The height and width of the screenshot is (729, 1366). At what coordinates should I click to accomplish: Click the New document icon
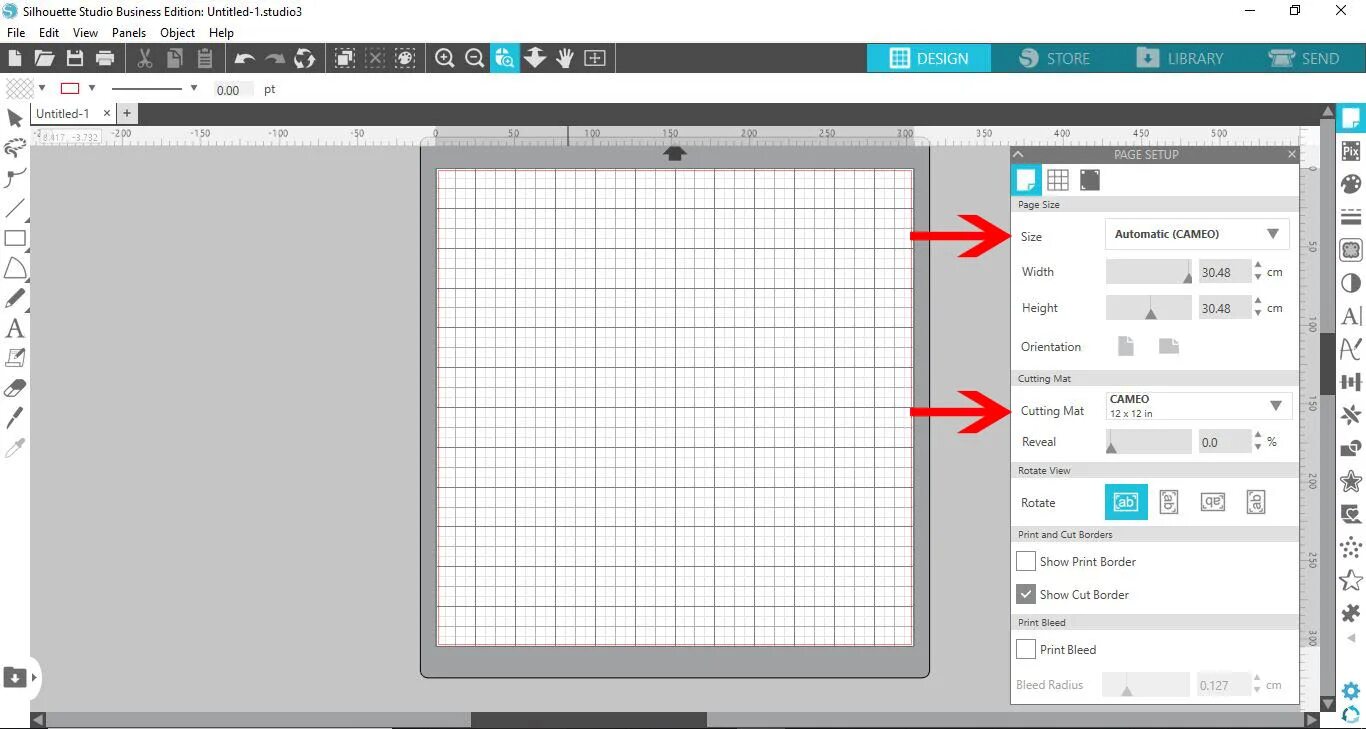(15, 58)
